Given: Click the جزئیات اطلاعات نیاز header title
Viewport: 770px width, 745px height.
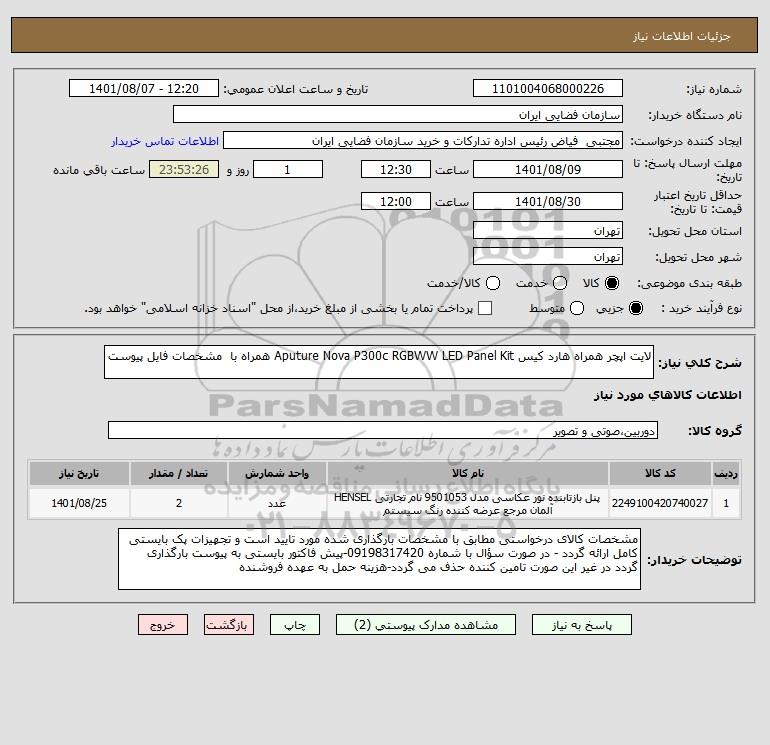Looking at the screenshot, I should (682, 36).
